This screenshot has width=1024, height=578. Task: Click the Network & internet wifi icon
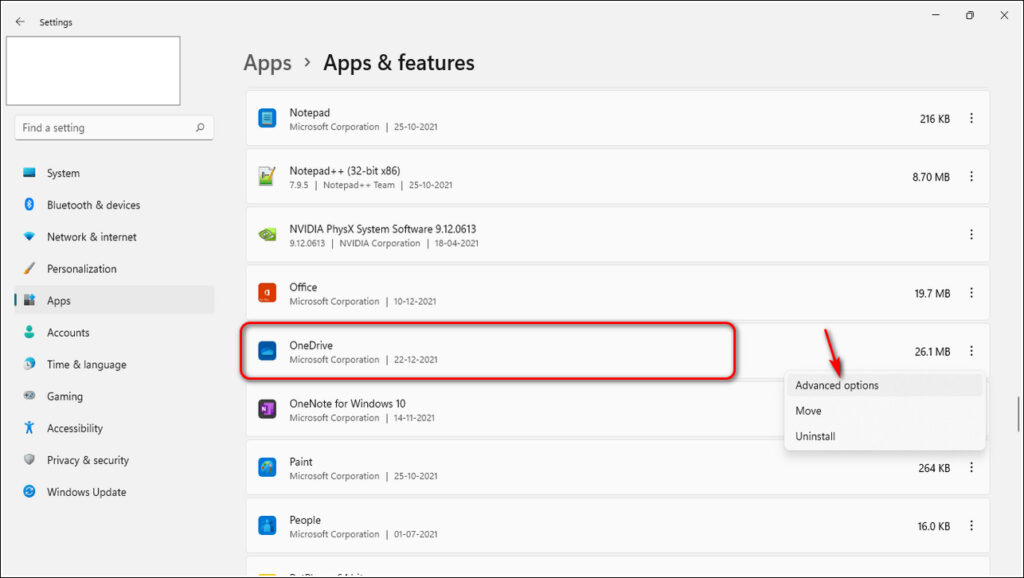pyautogui.click(x=29, y=236)
